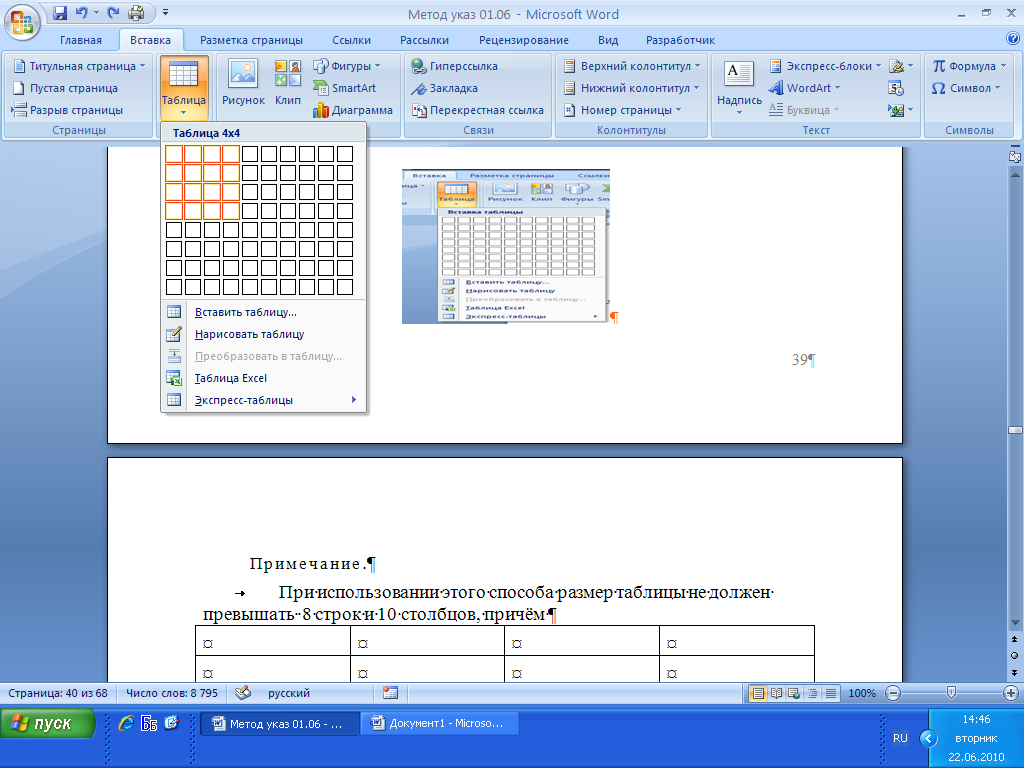The height and width of the screenshot is (768, 1024).
Task: Open the Таблица button in ribbon
Action: pyautogui.click(x=184, y=88)
